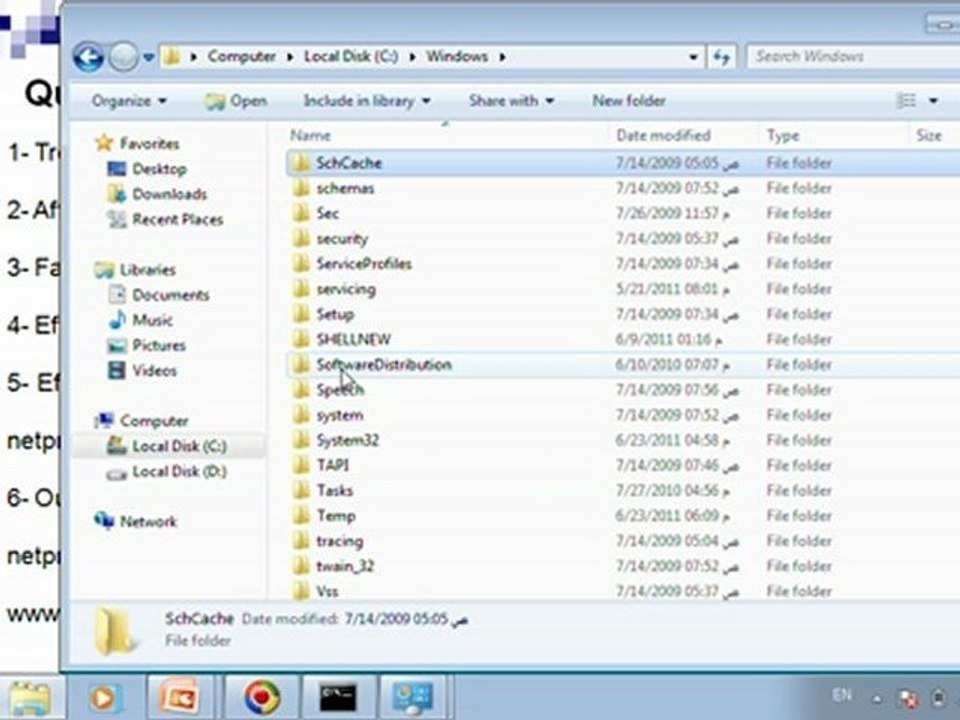Select the Sec folder icon
Image resolution: width=960 pixels, height=720 pixels.
(x=301, y=212)
